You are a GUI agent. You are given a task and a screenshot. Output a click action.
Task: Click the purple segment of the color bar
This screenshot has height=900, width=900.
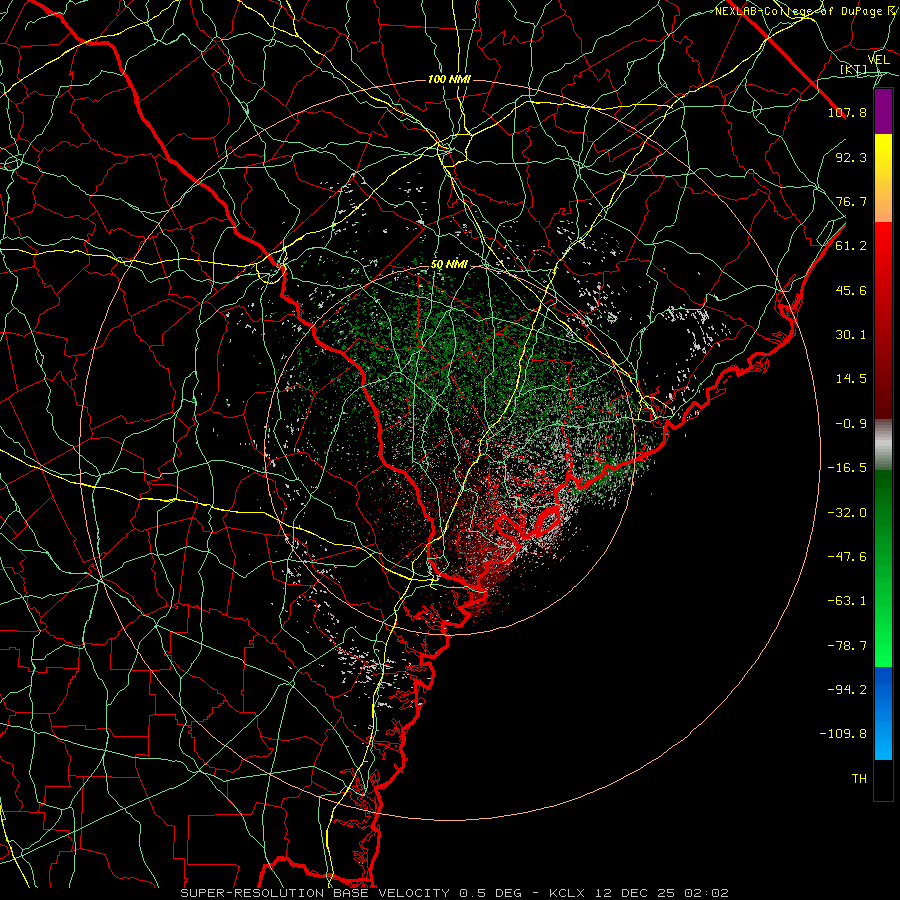tap(883, 111)
